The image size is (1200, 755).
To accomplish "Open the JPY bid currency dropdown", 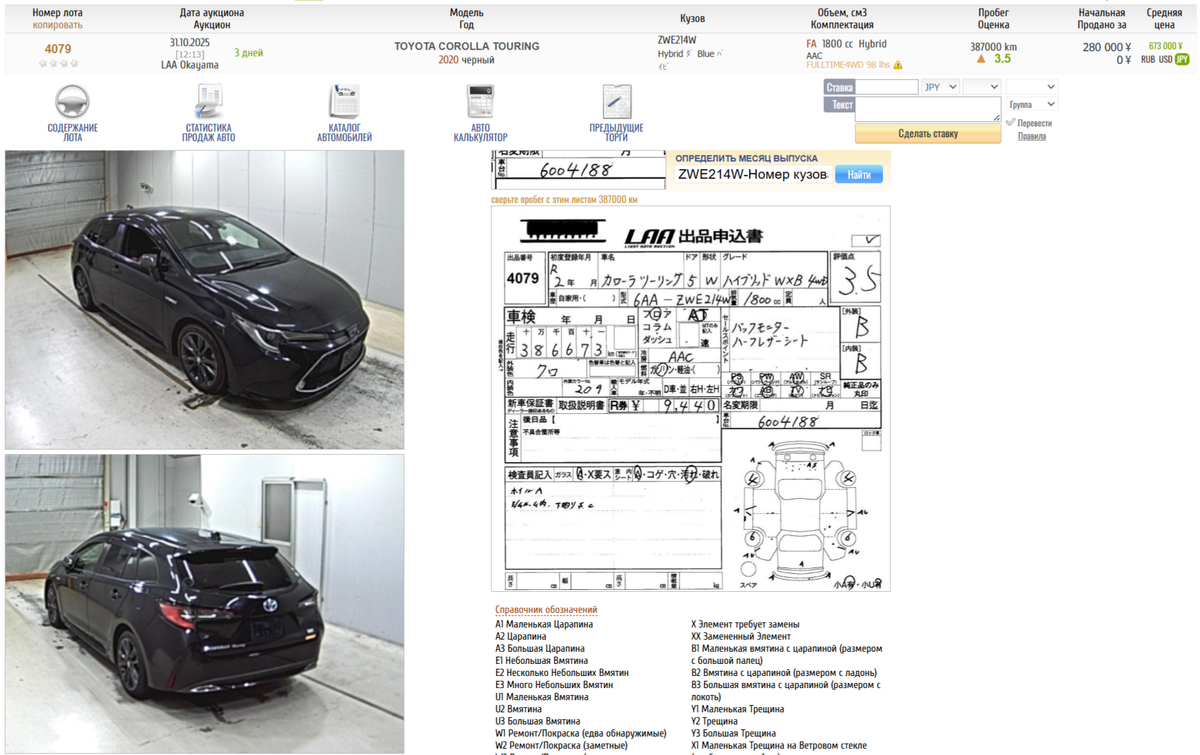I will point(940,87).
